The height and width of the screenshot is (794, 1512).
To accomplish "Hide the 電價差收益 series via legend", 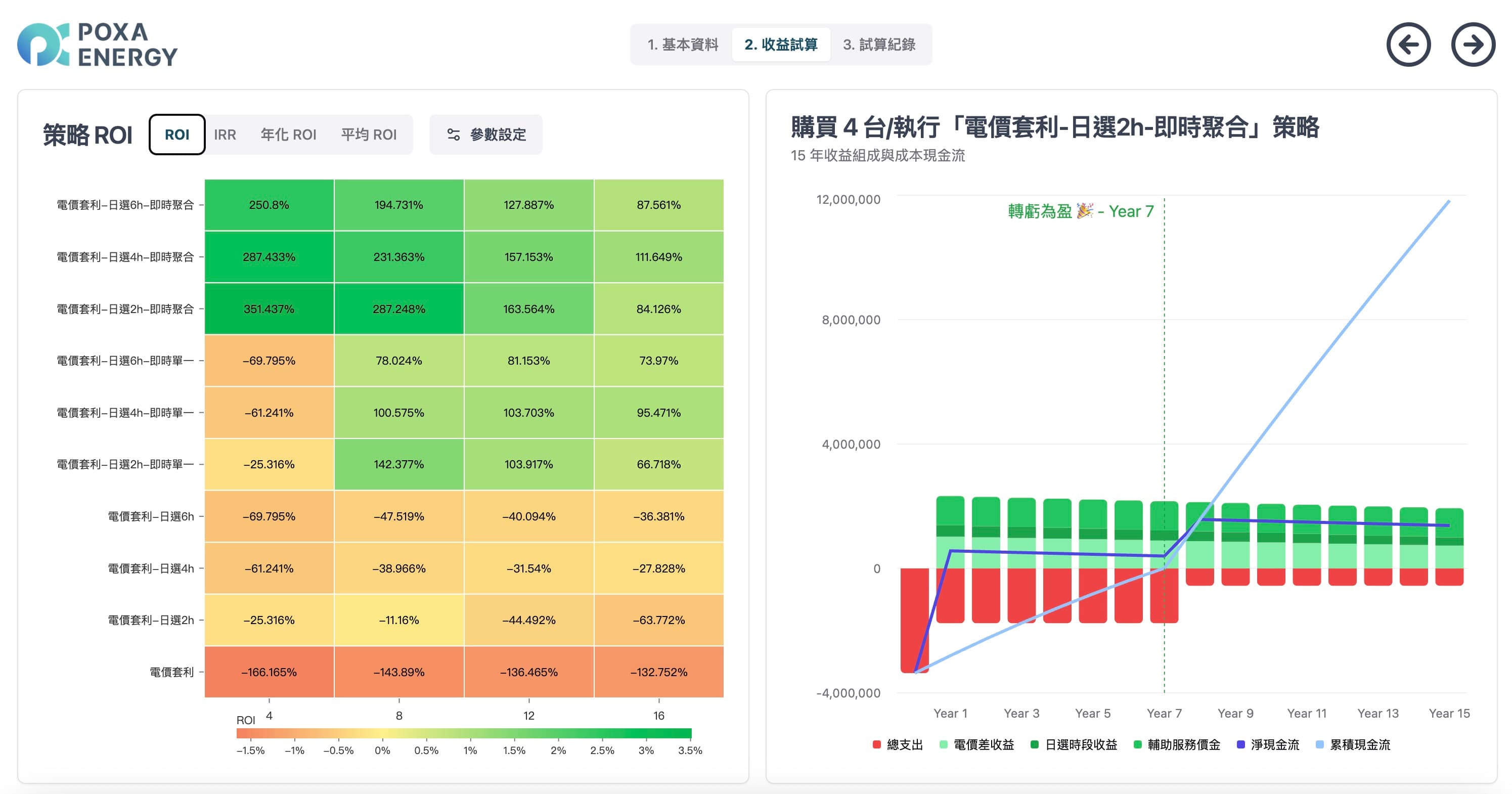I will pyautogui.click(x=977, y=744).
